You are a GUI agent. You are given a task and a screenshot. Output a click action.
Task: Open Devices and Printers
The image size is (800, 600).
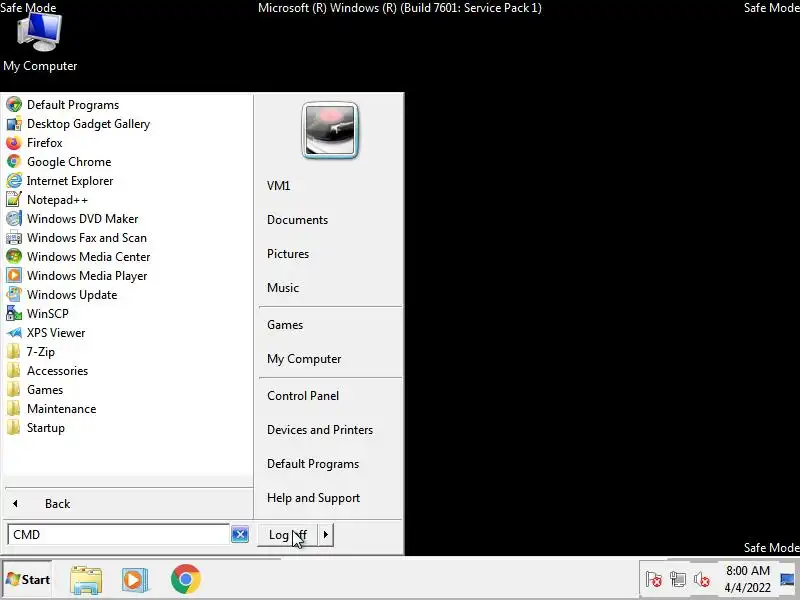pos(320,430)
